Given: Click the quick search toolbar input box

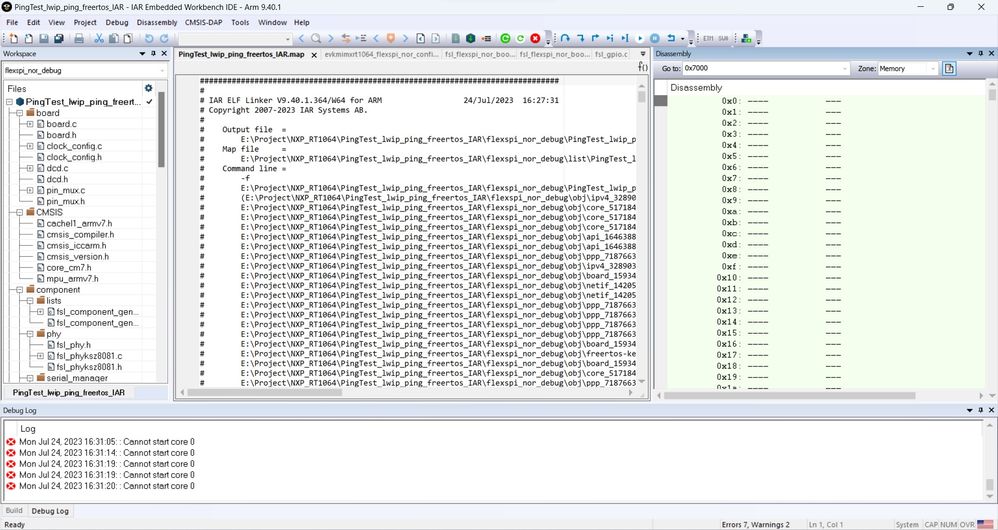Looking at the screenshot, I should click(233, 39).
